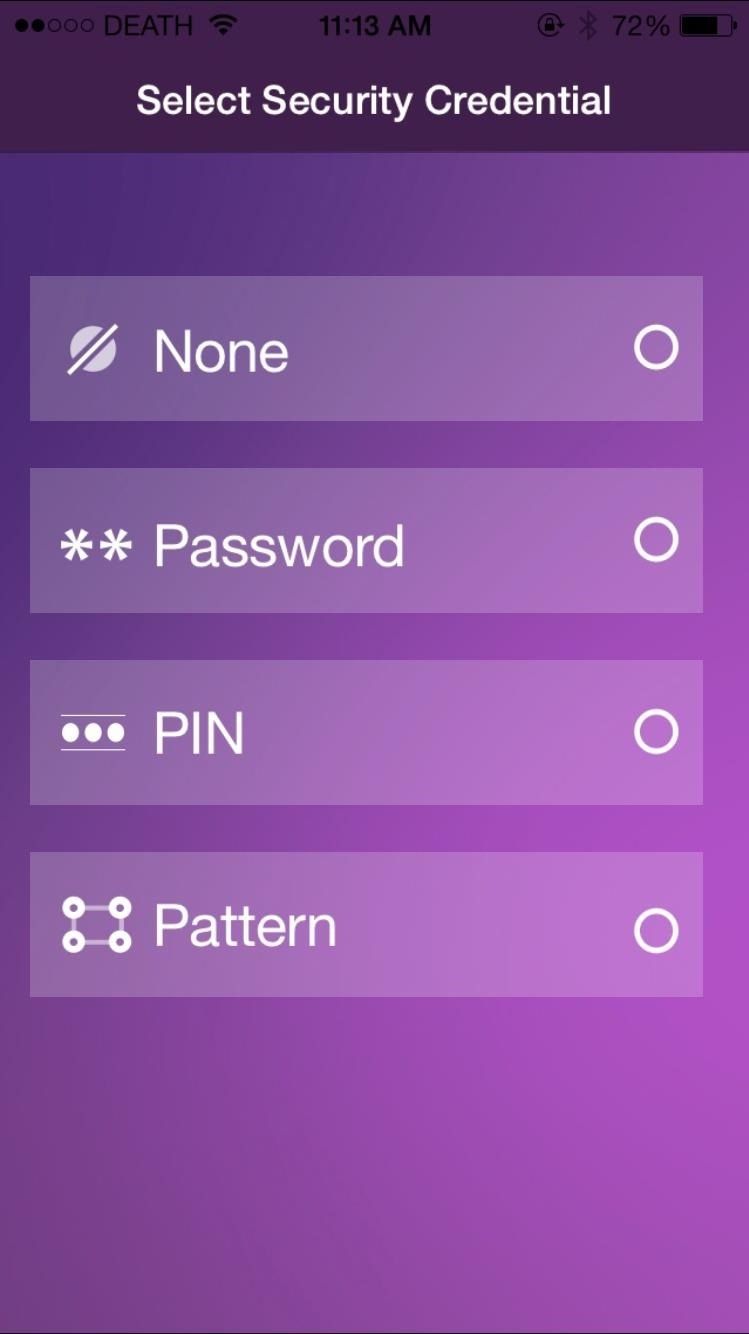Viewport: 749px width, 1334px height.
Task: Choose the PIN label text
Action: tap(199, 734)
